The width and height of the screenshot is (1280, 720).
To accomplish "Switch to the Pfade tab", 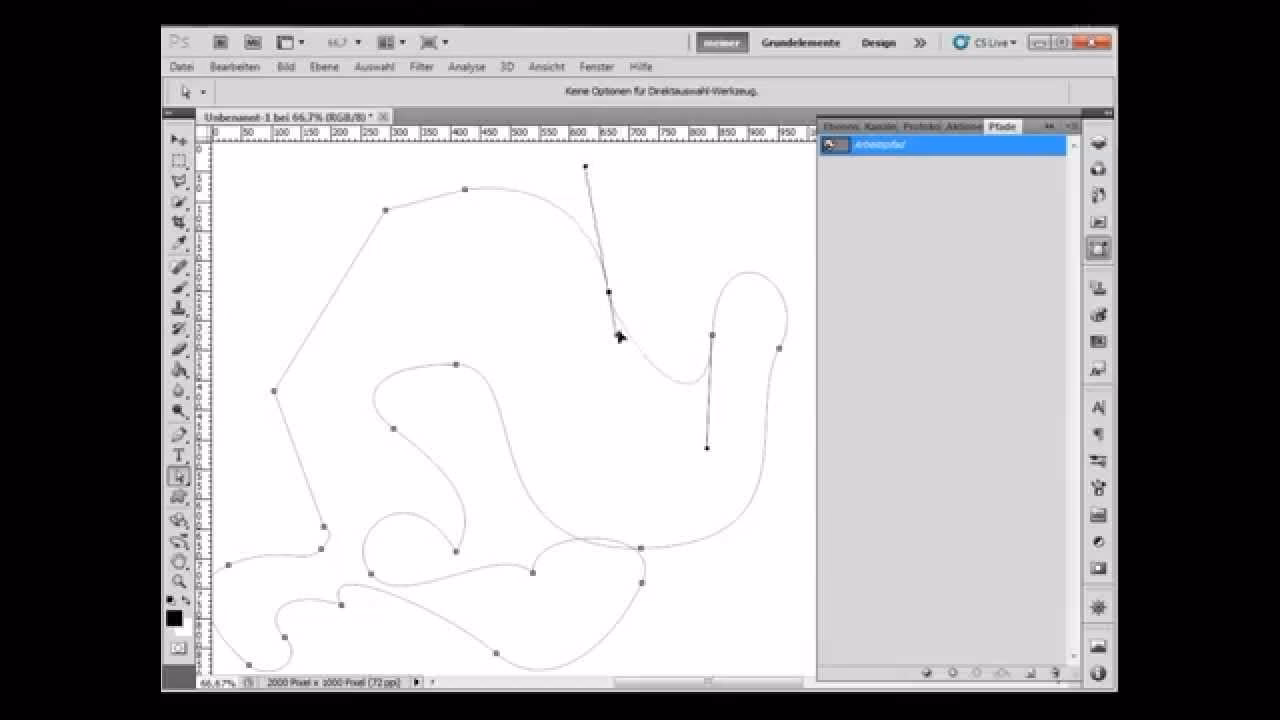I will 1001,127.
